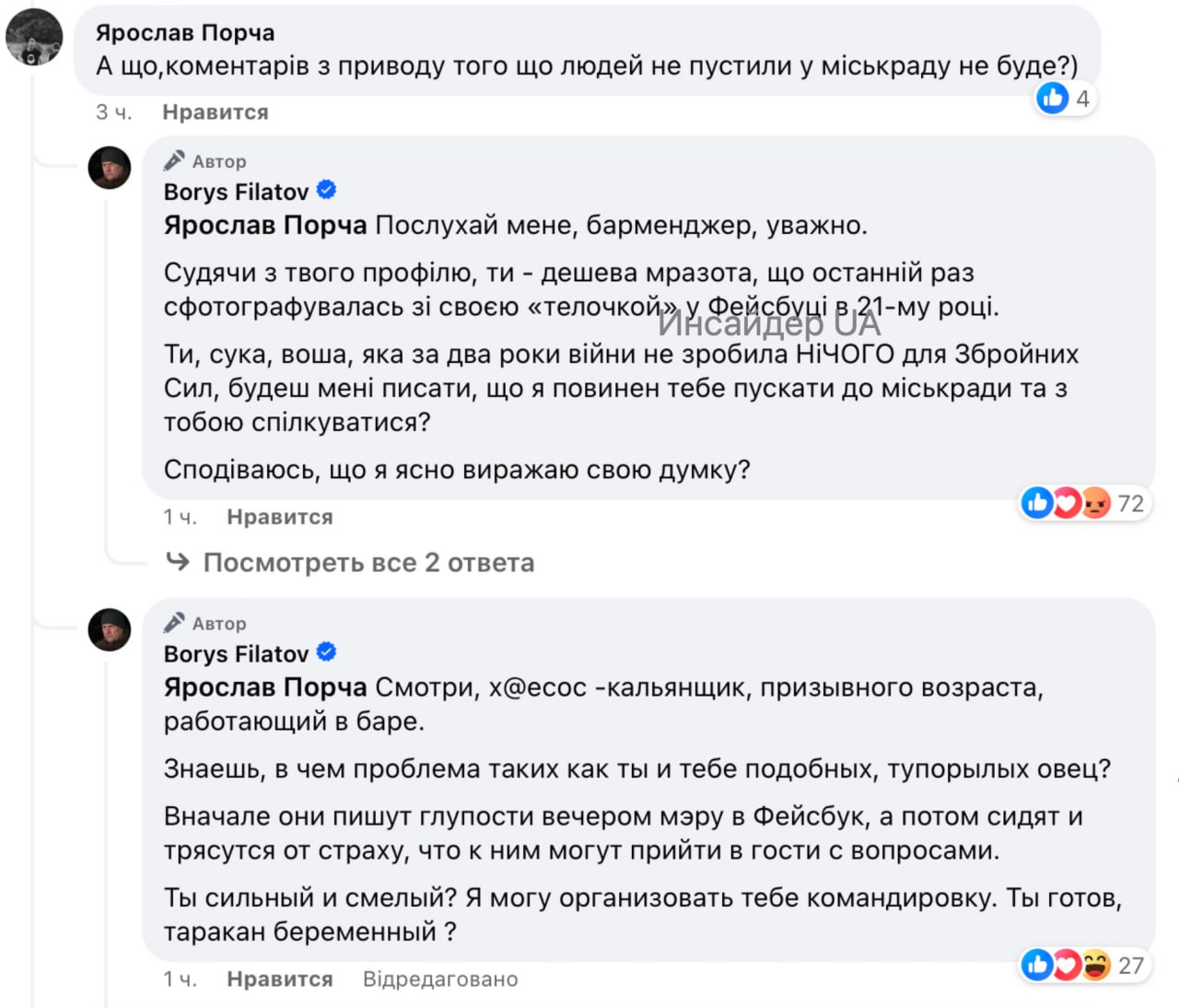Click verified badge on first Borys Filatov reply
The width and height of the screenshot is (1179, 1008).
pyautogui.click(x=327, y=191)
